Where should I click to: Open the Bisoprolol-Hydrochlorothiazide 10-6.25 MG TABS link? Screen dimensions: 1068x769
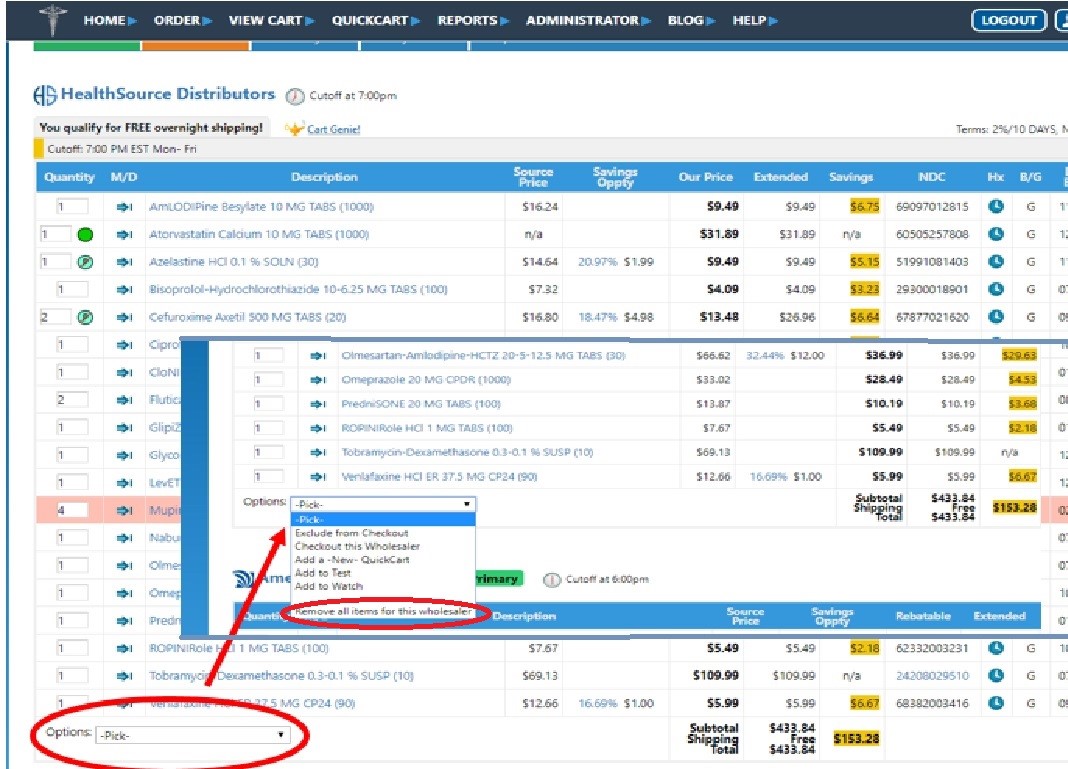tap(298, 289)
